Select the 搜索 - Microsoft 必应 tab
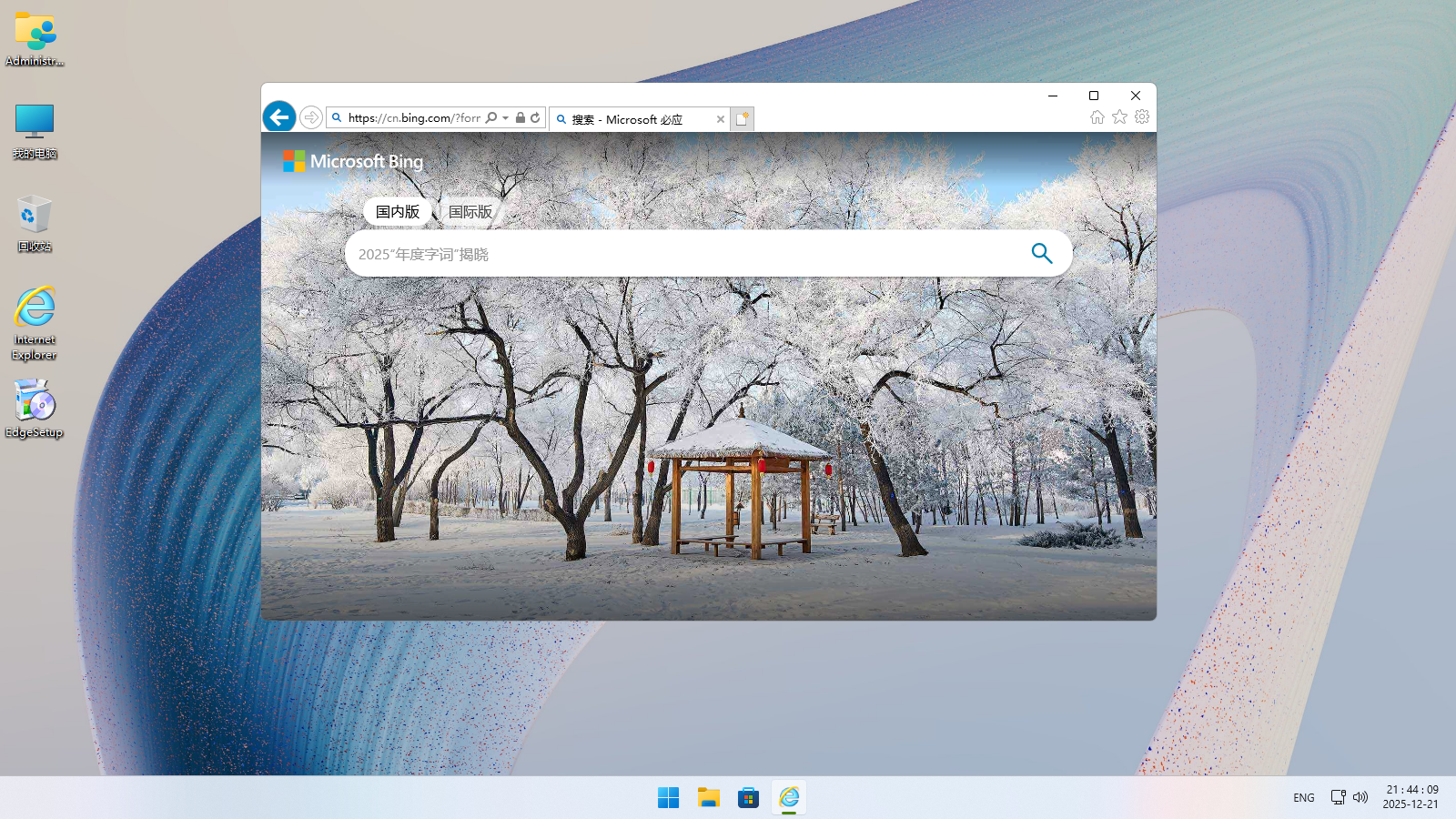Viewport: 1456px width, 819px height. tap(640, 119)
